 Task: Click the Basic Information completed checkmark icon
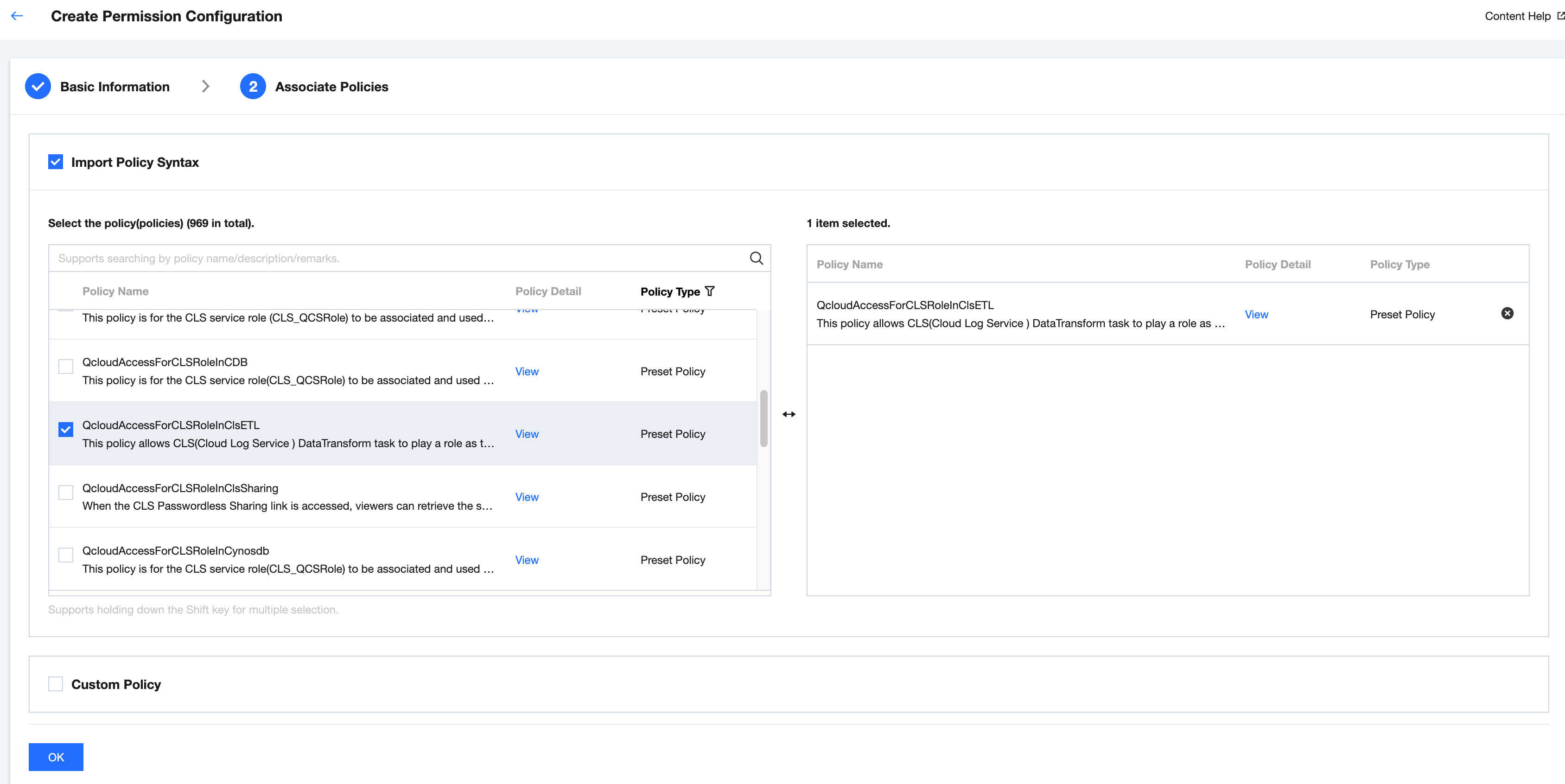38,87
